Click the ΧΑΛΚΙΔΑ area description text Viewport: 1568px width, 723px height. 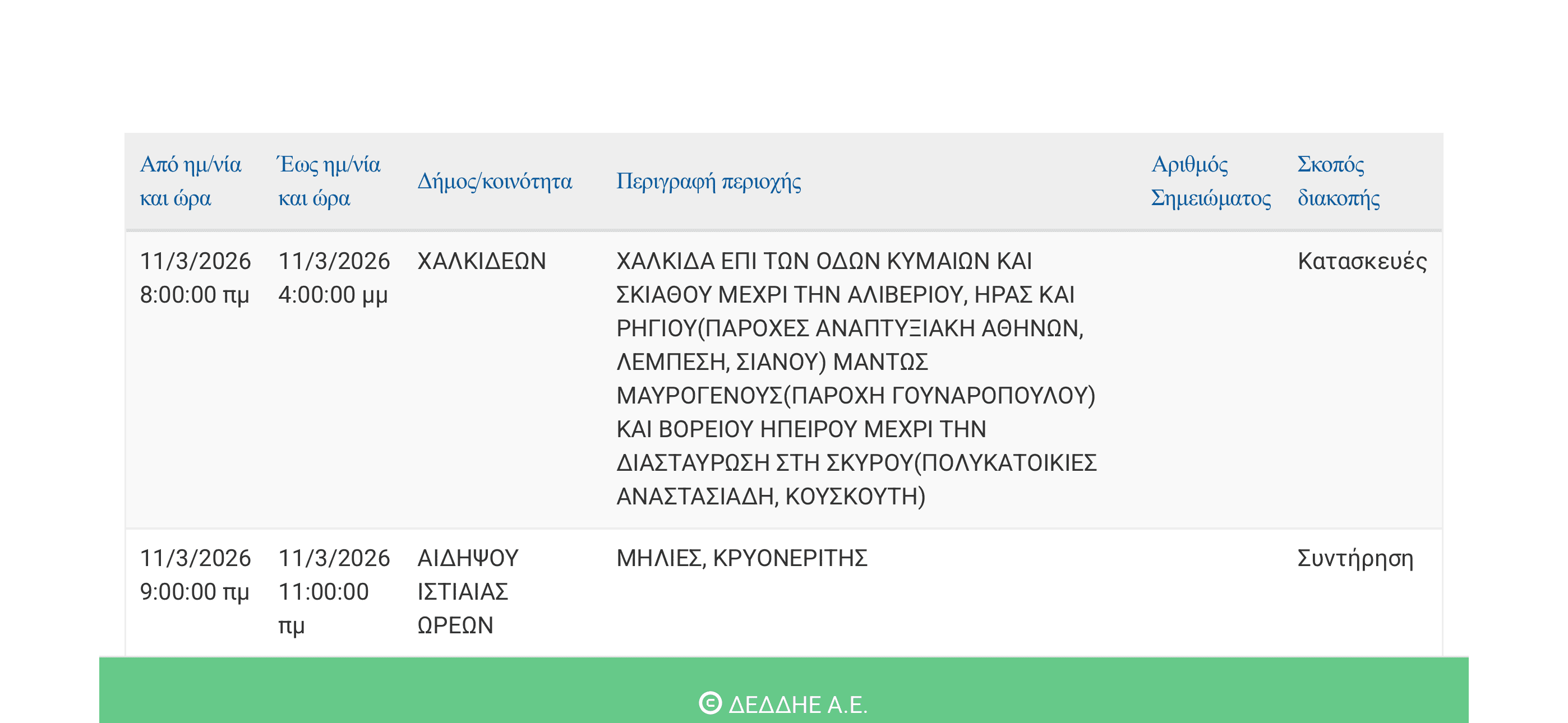pos(856,378)
